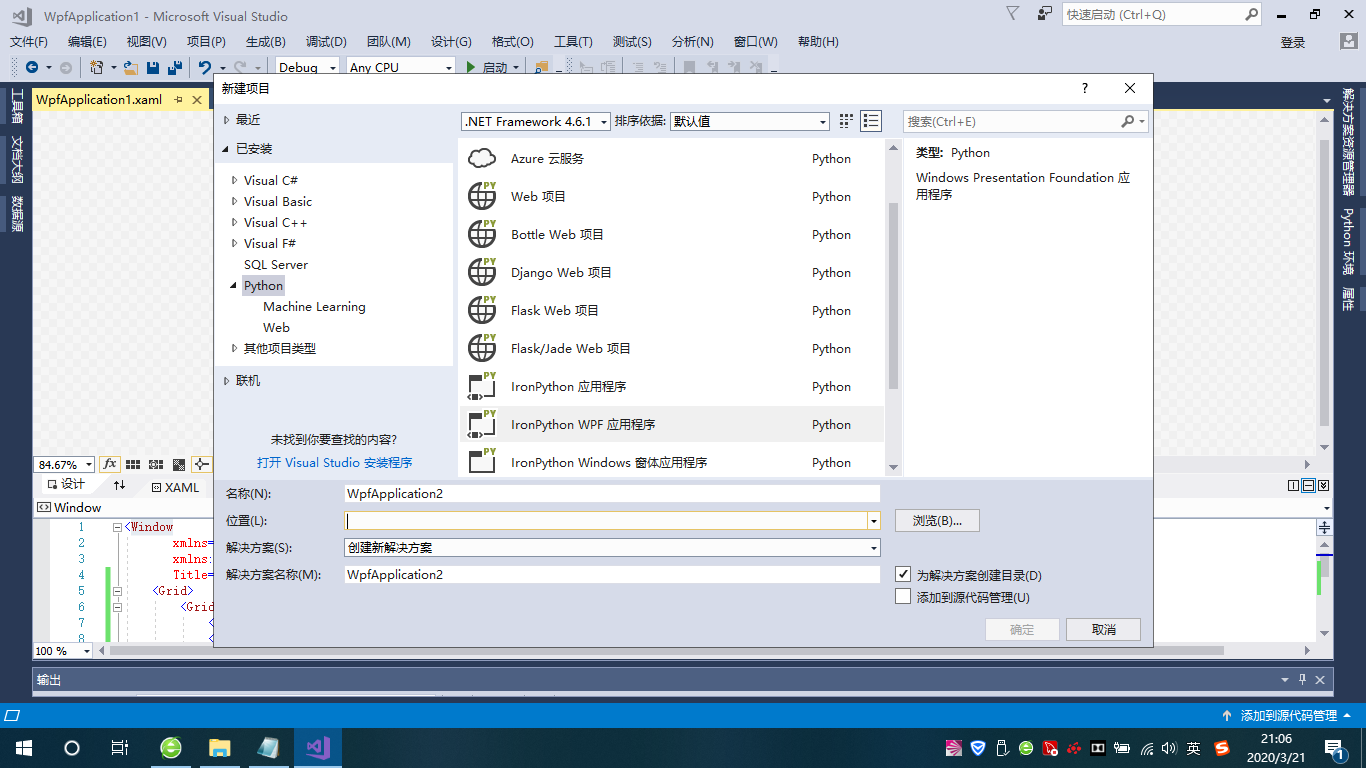Open Visual Studio from the taskbar
This screenshot has height=768, width=1366.
318,747
